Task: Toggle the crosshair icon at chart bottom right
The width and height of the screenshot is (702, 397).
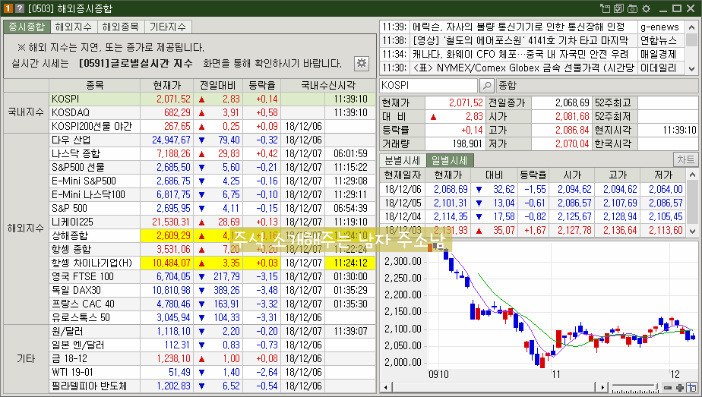Action: tap(692, 388)
